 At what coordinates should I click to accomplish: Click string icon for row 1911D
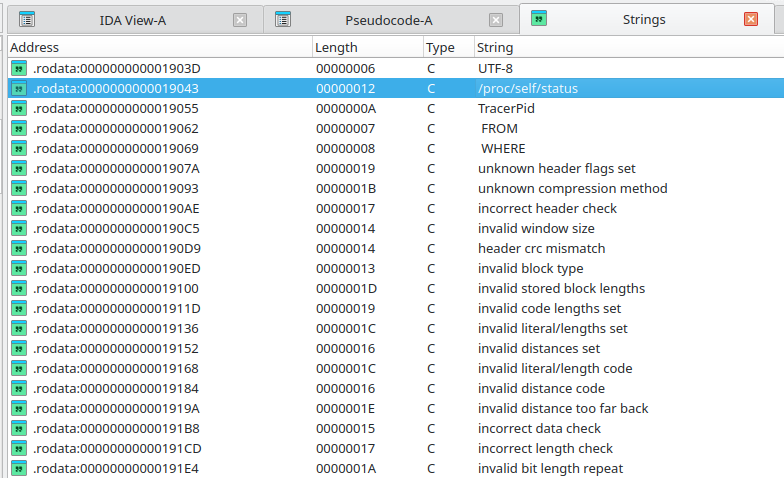[19, 308]
